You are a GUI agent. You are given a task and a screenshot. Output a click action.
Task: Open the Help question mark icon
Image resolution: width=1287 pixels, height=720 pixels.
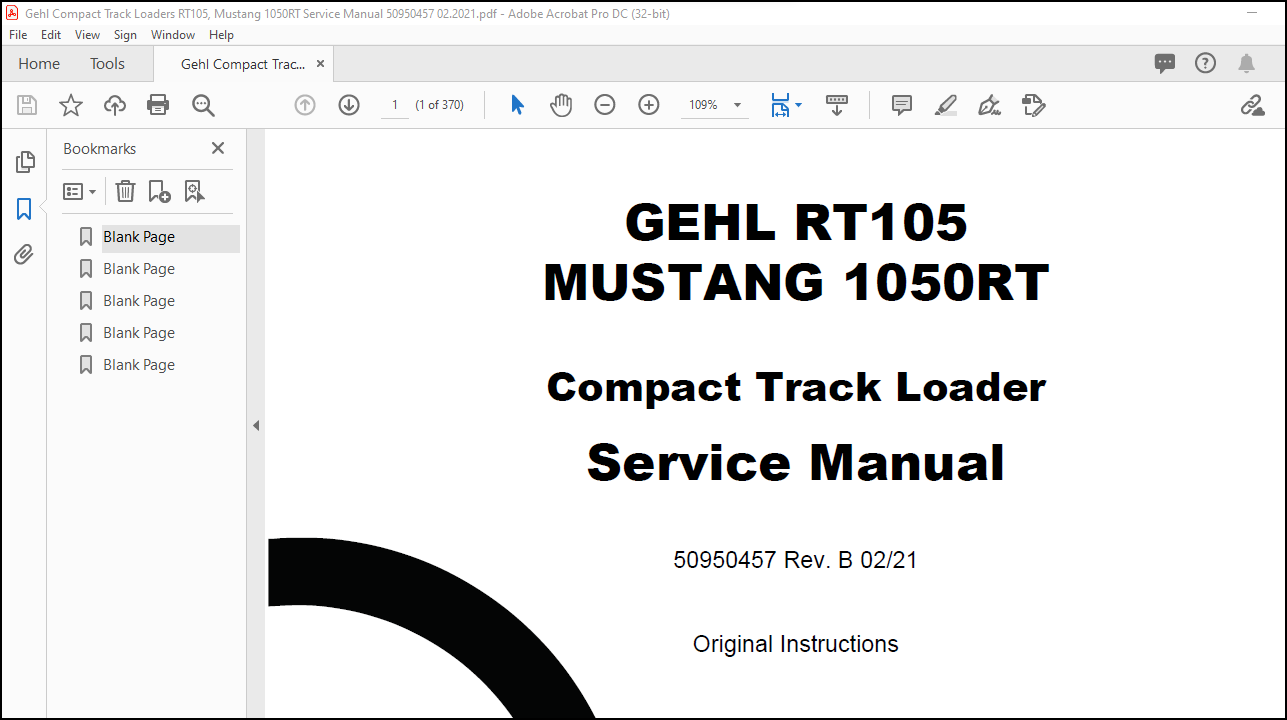(x=1206, y=64)
